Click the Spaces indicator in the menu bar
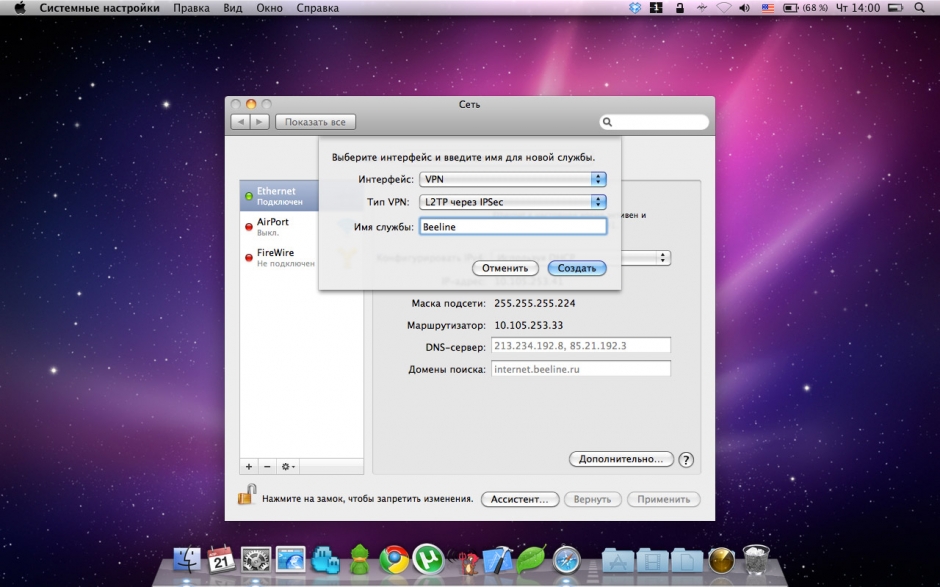This screenshot has height=587, width=940. (656, 8)
